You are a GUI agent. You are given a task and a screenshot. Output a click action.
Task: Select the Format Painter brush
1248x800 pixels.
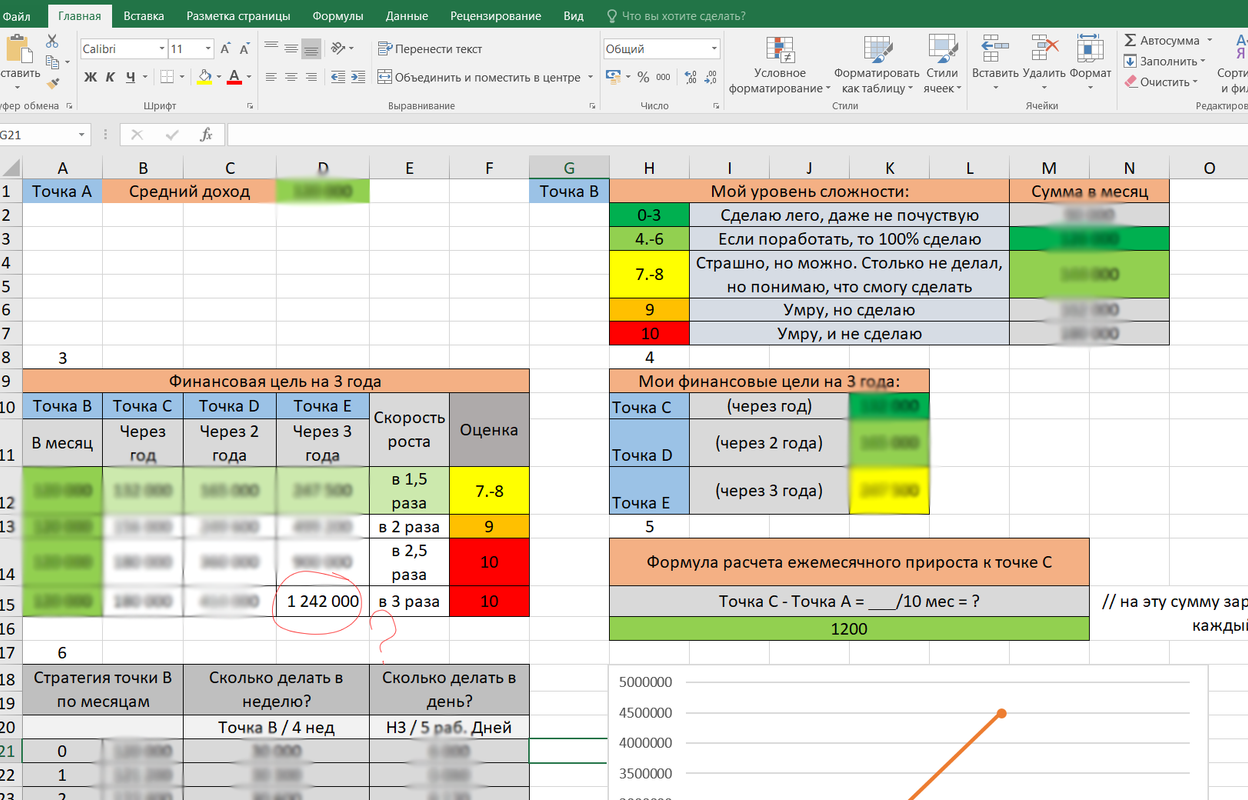(x=53, y=85)
